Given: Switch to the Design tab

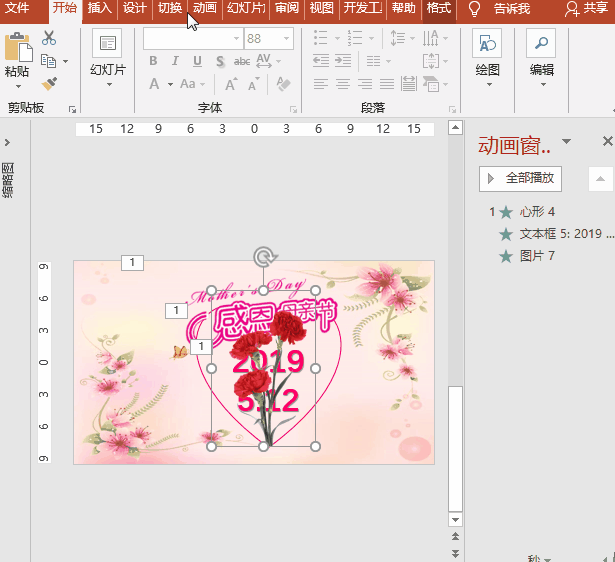Looking at the screenshot, I should pos(135,8).
